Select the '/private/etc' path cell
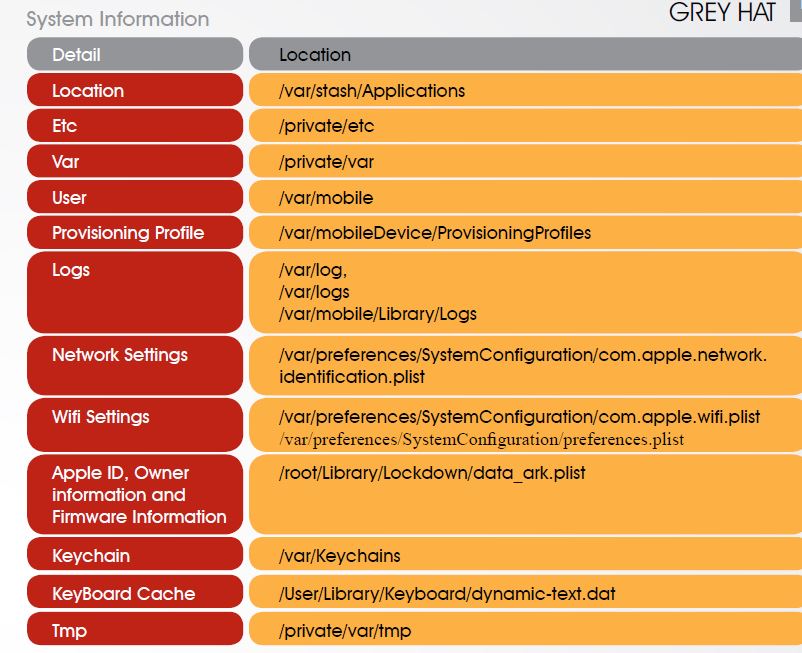Image resolution: width=802 pixels, height=653 pixels. click(525, 126)
